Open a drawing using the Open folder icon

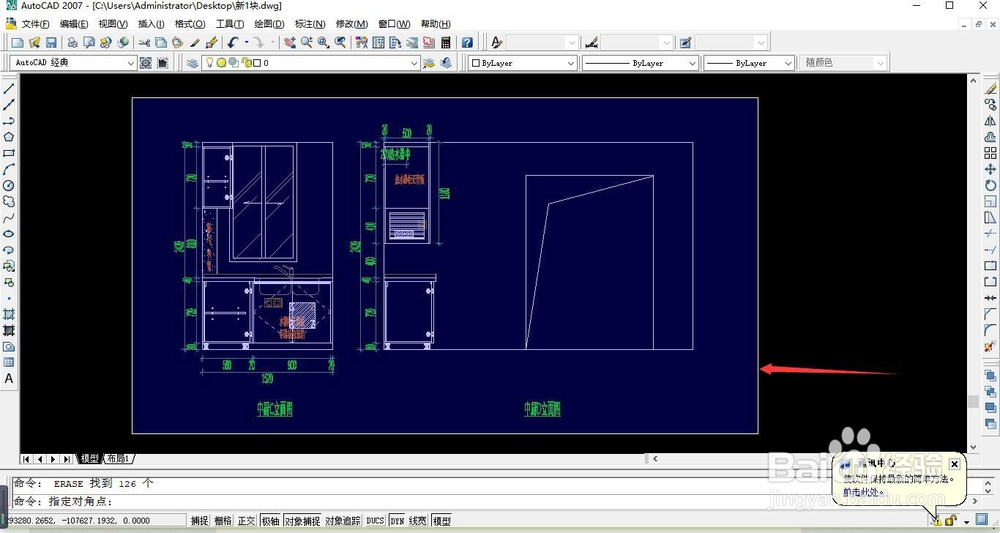(35, 43)
